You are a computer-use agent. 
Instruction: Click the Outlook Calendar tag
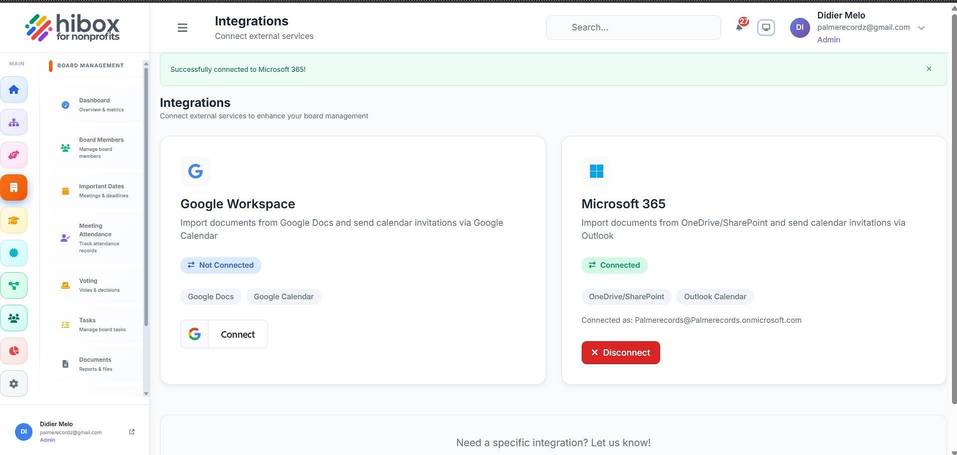715,297
